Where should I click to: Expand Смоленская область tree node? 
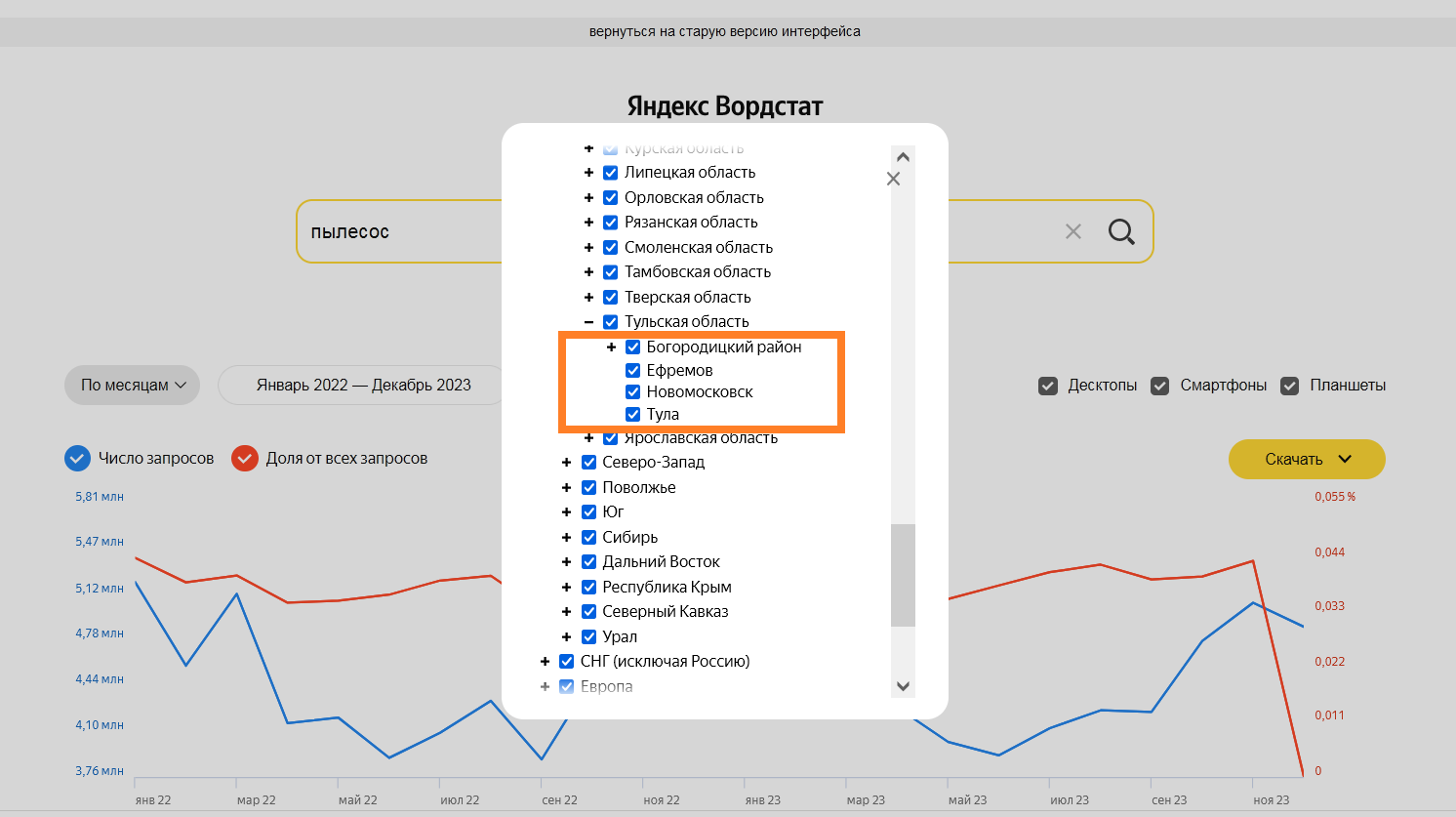(588, 248)
